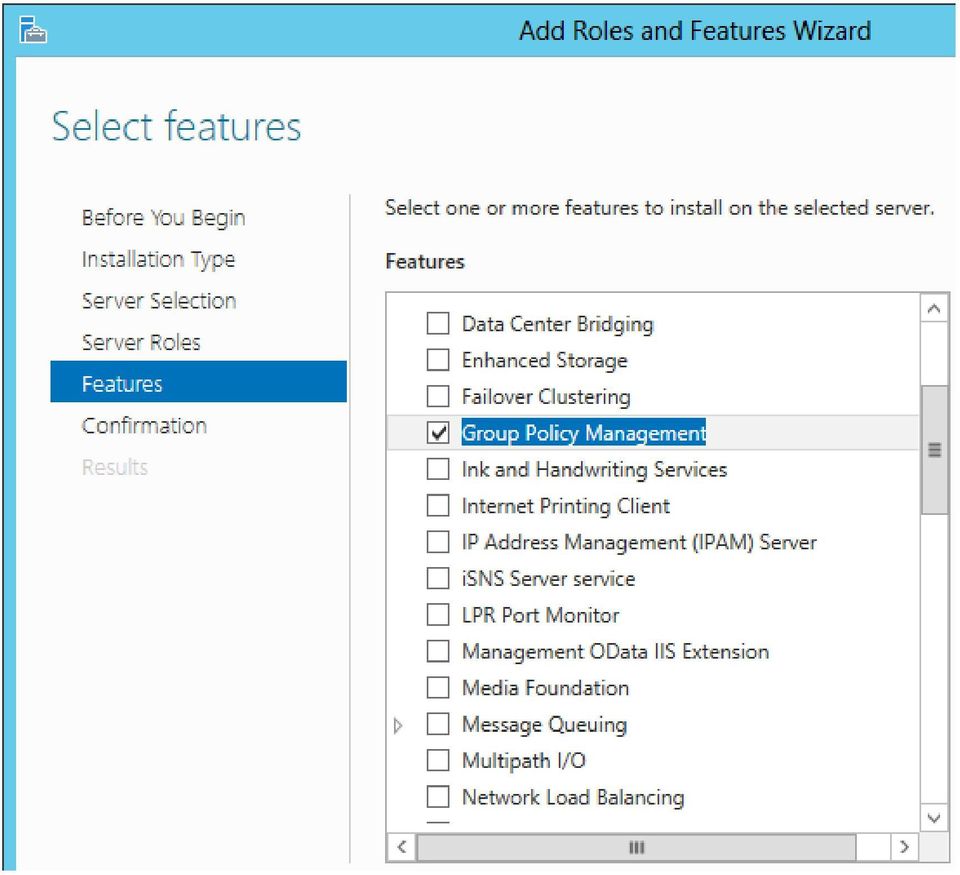Open the Confirmation wizard step
The image size is (960, 875).
(144, 426)
